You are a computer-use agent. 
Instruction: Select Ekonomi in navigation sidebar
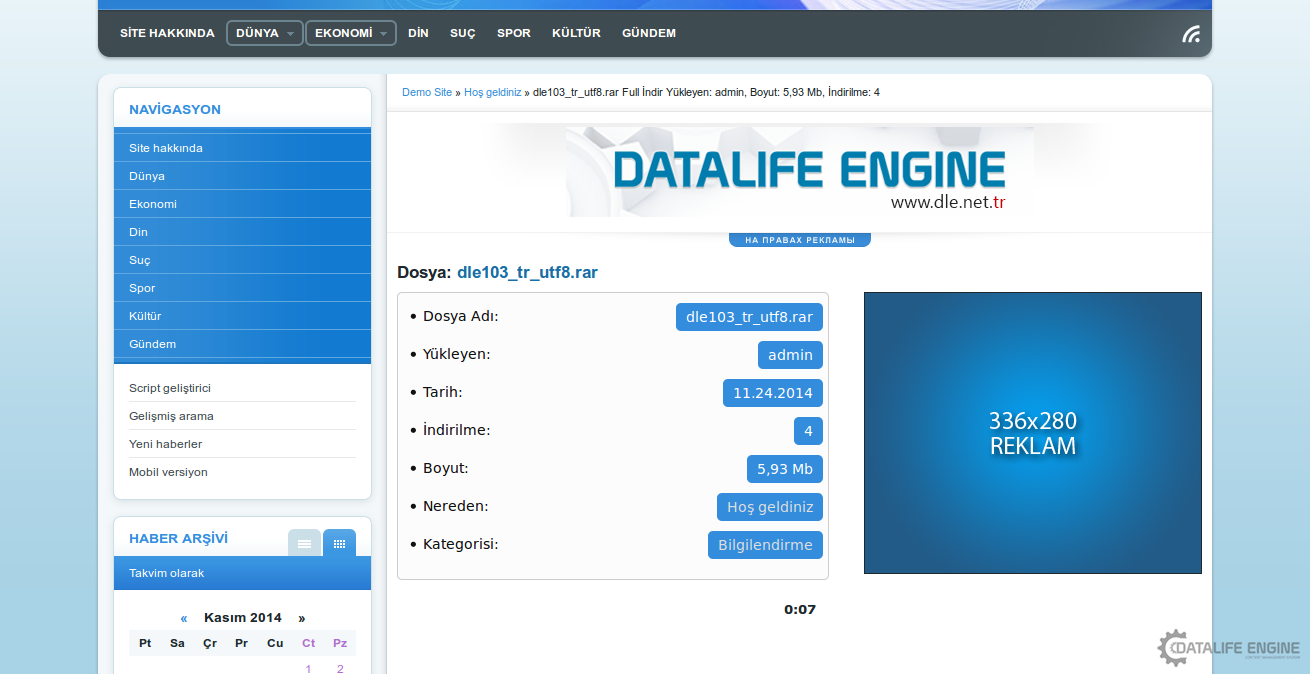pyautogui.click(x=242, y=204)
